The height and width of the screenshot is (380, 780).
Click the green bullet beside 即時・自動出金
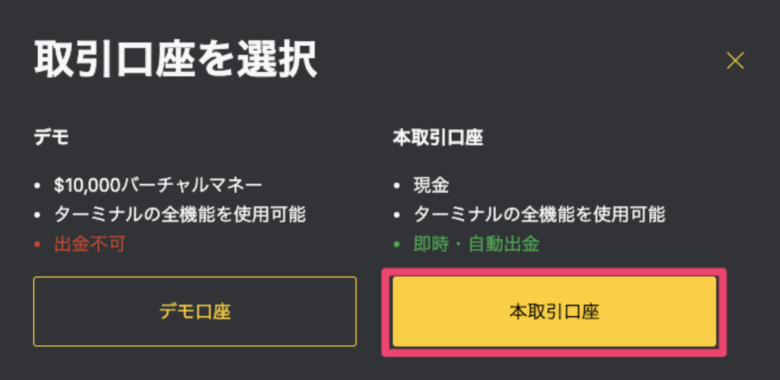click(x=396, y=244)
